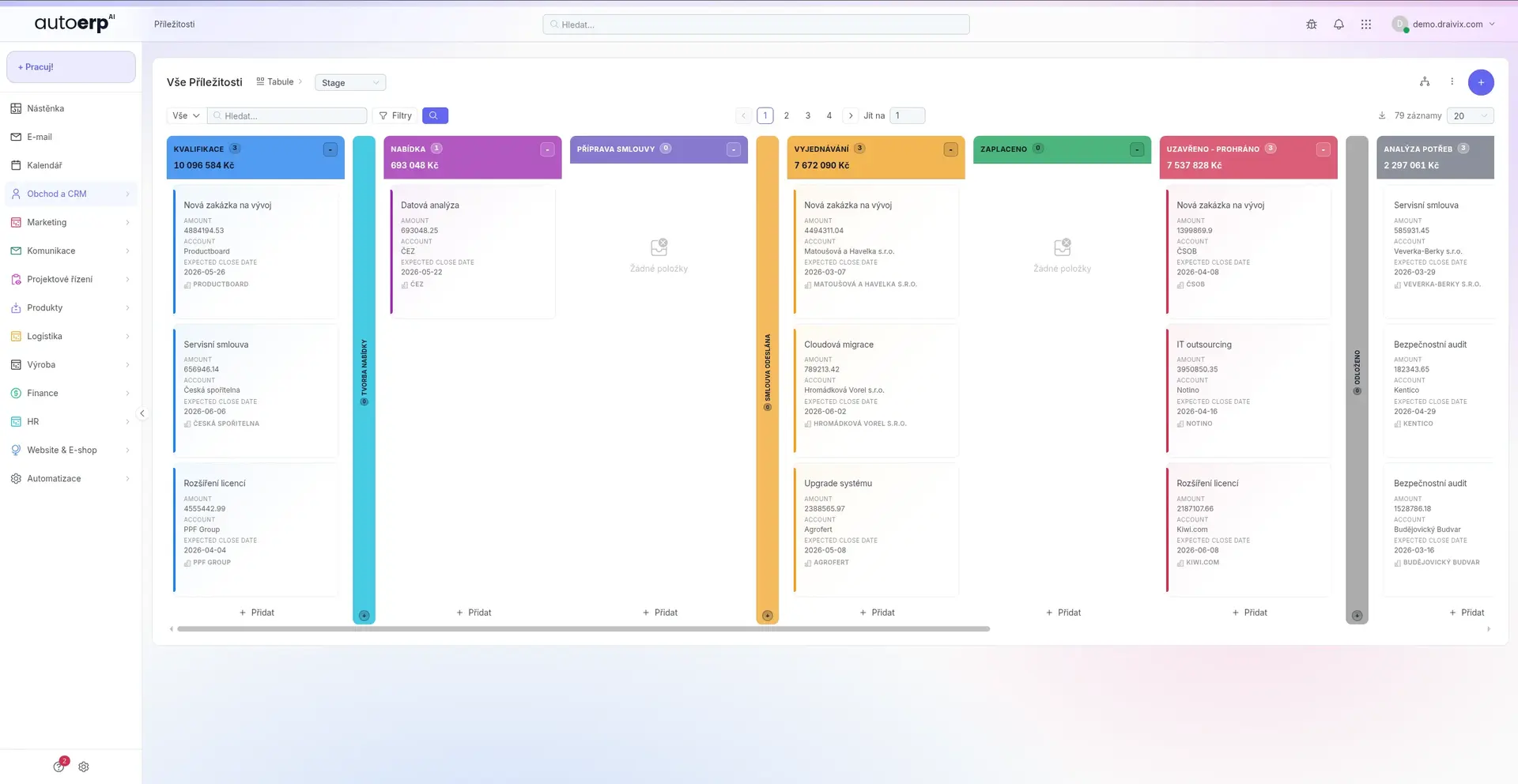Collapse the Vyjednávání column
This screenshot has width=1518, height=784.
(950, 150)
